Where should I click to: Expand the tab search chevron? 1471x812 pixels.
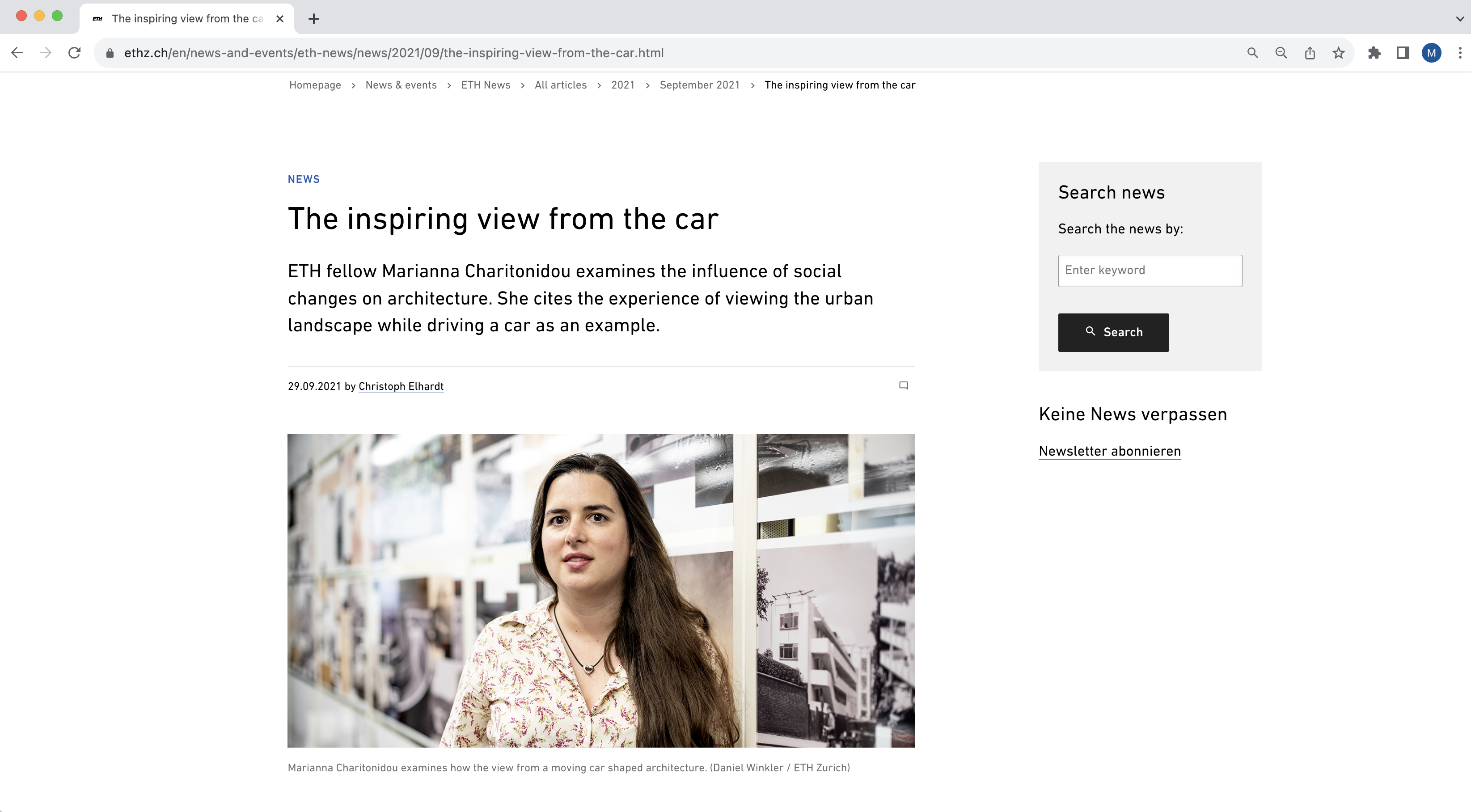pyautogui.click(x=1459, y=18)
